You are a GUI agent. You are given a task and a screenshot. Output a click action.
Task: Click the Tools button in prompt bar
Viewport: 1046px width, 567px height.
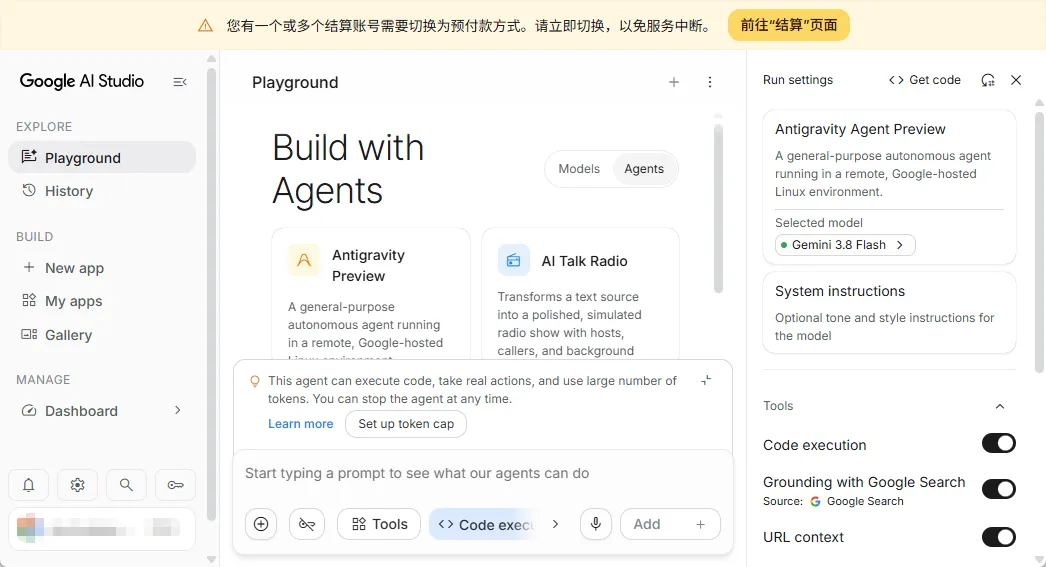pyautogui.click(x=379, y=524)
